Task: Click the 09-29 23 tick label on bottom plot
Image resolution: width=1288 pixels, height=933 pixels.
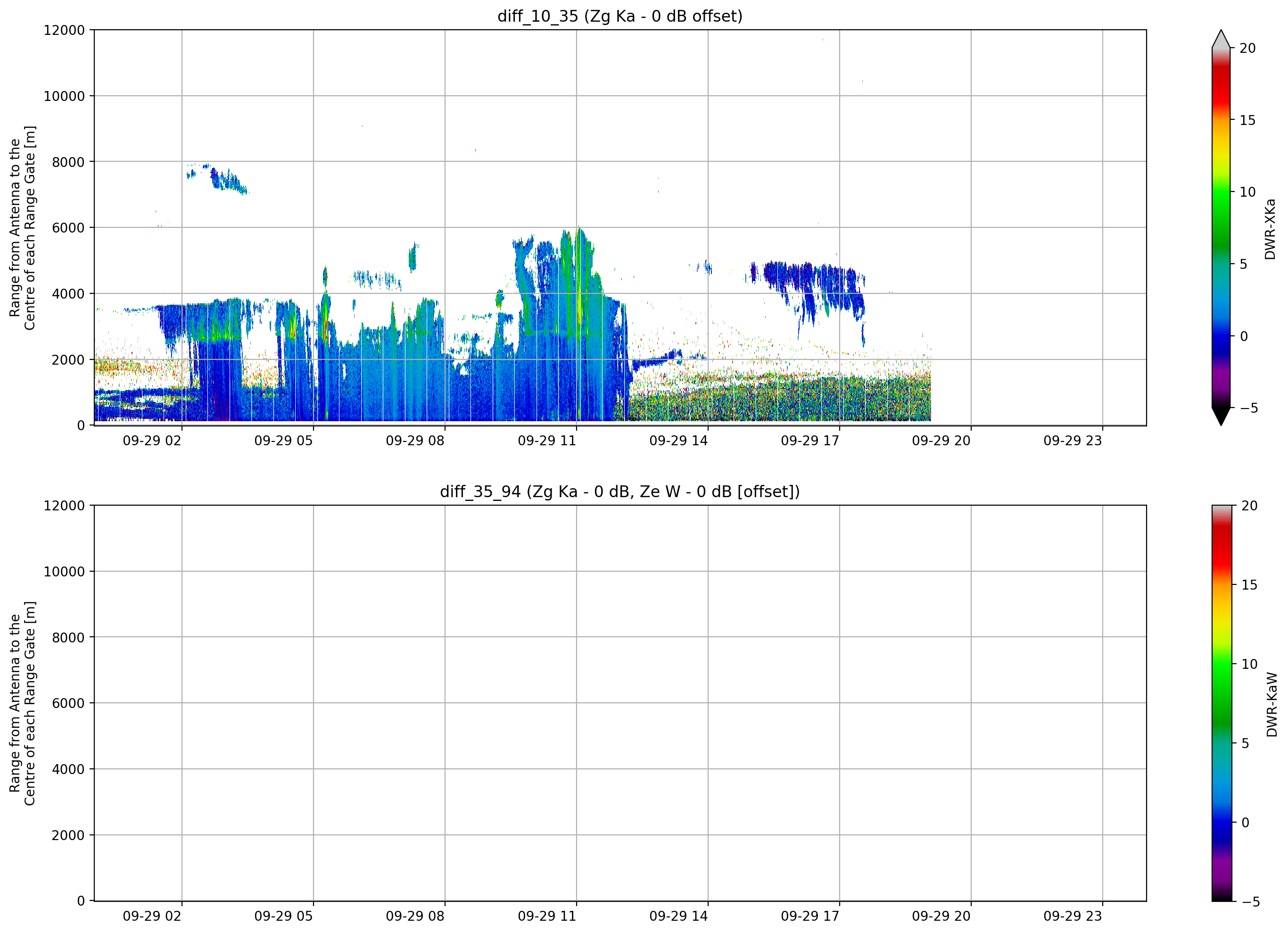Action: tap(1072, 916)
